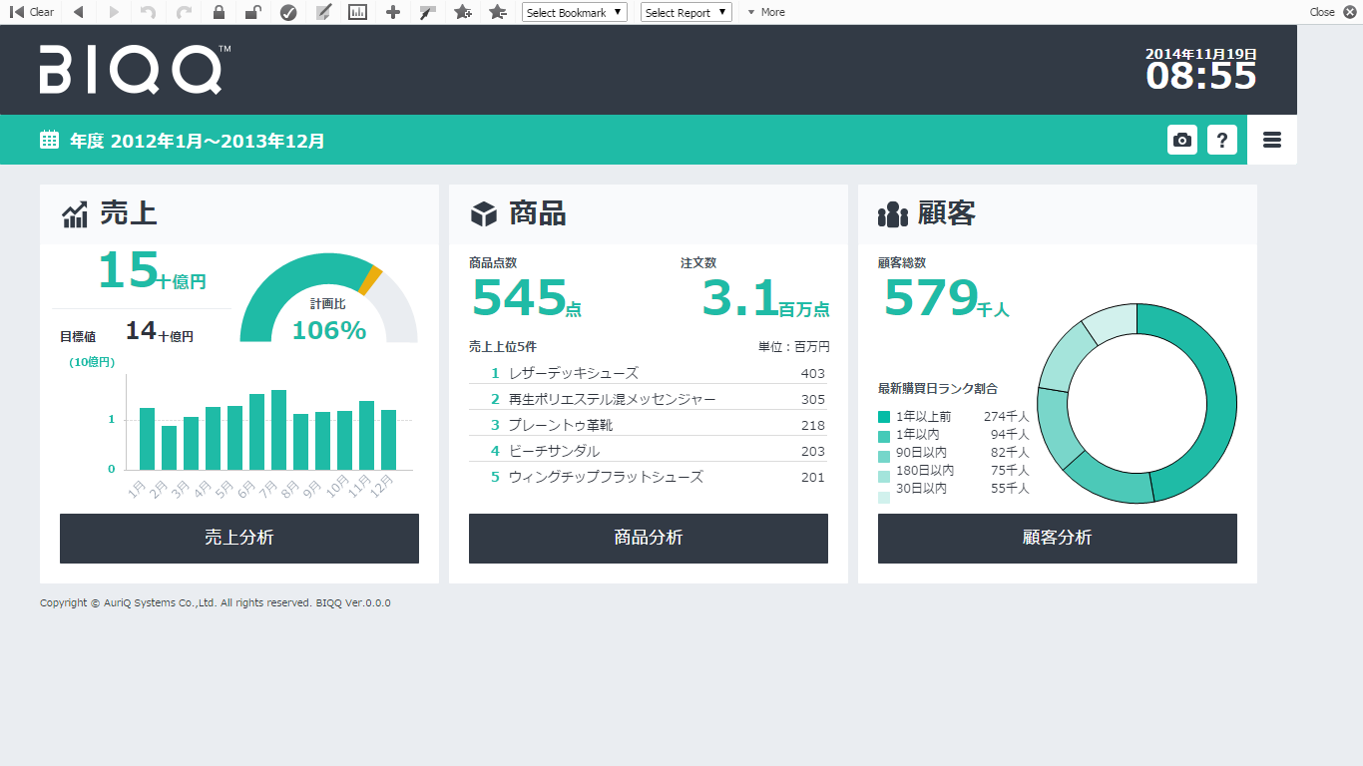The height and width of the screenshot is (766, 1363).
Task: Click the 1年以上前 legend color swatch
Action: (884, 417)
